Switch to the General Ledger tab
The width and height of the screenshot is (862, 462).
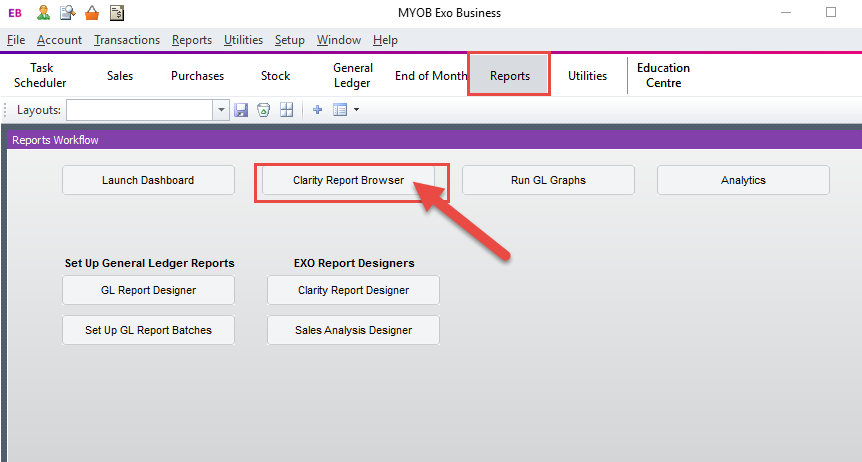pos(352,75)
